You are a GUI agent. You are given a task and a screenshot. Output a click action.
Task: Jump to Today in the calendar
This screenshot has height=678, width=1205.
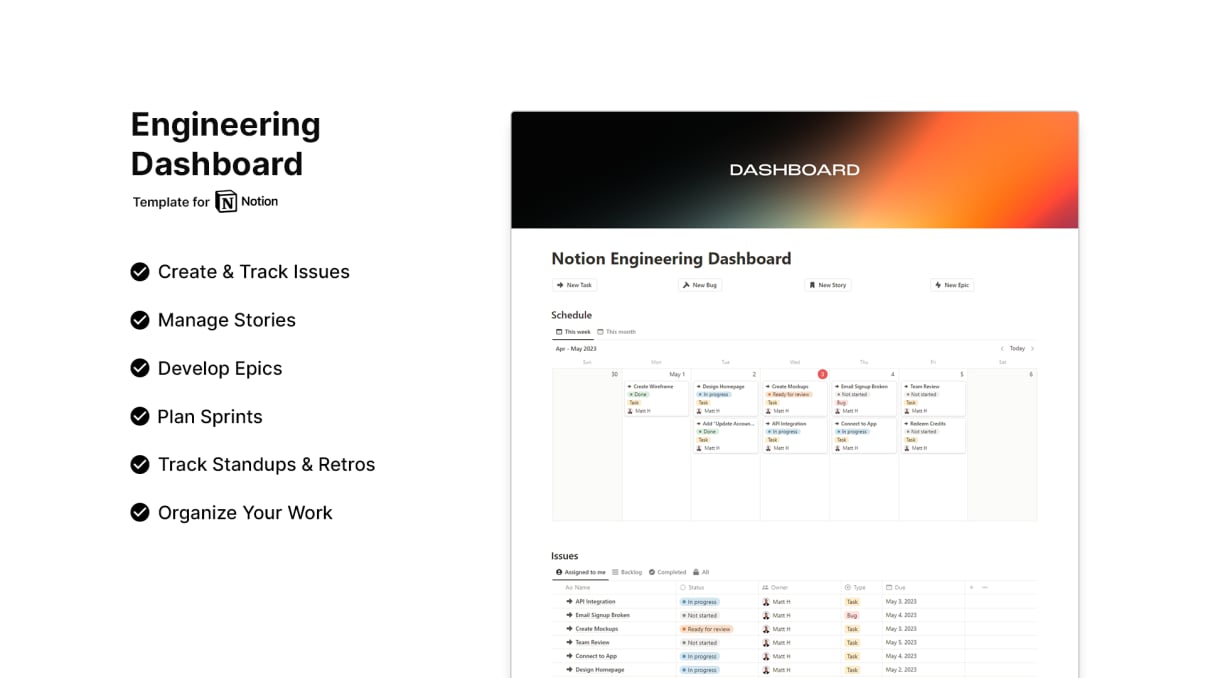pos(1017,349)
